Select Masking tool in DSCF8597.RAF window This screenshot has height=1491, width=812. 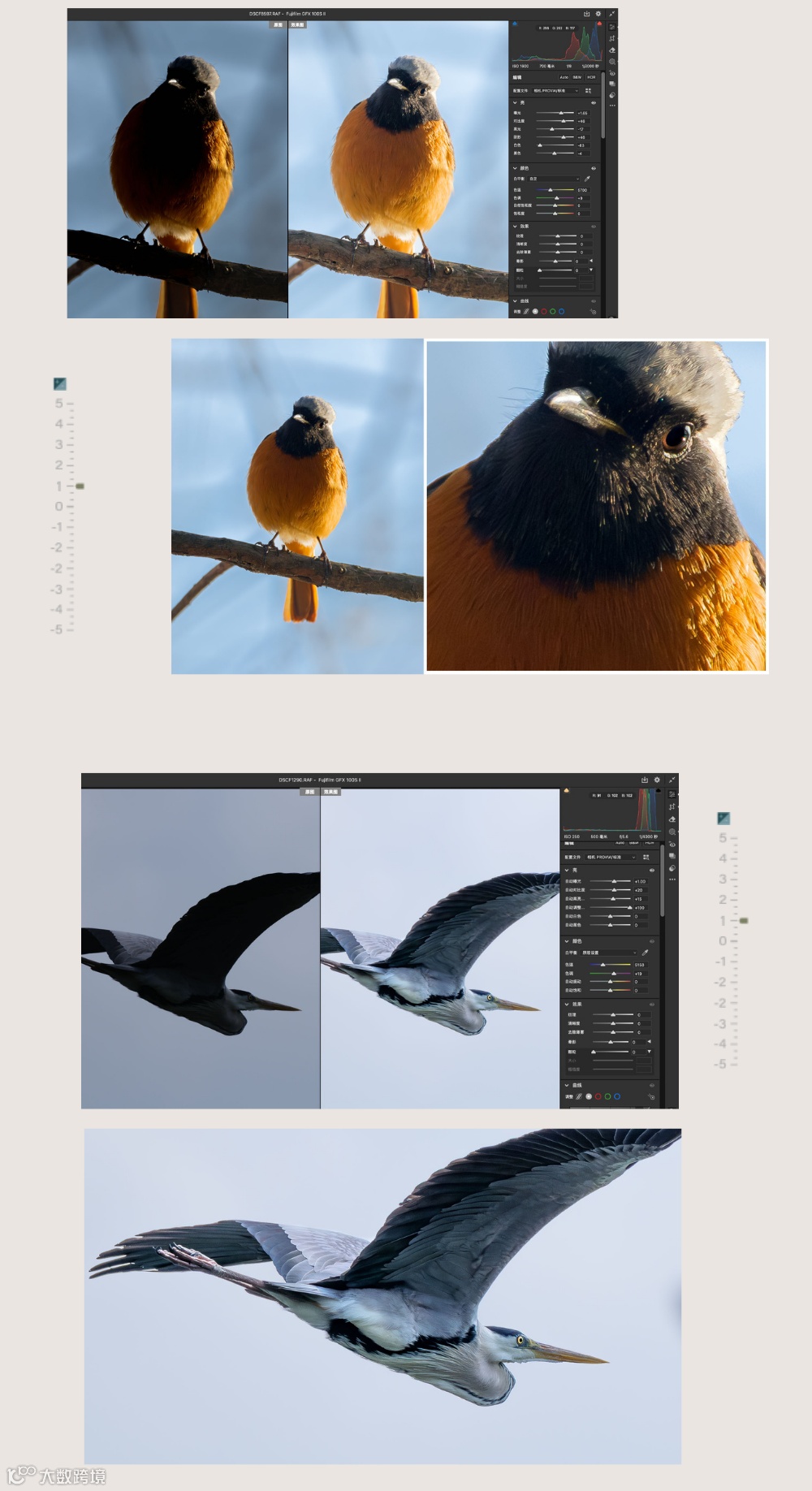612,62
